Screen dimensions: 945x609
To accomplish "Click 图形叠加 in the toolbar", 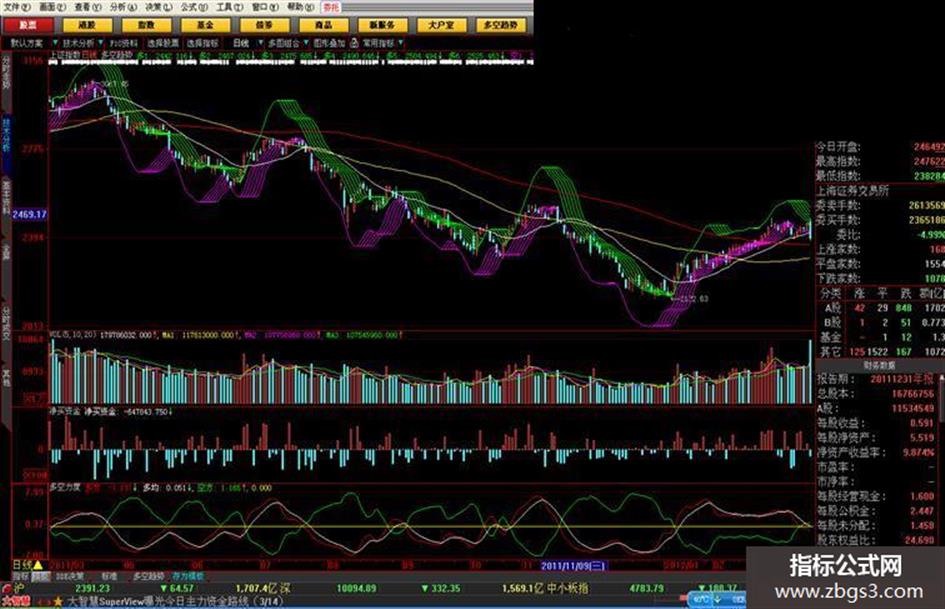I will coord(328,43).
